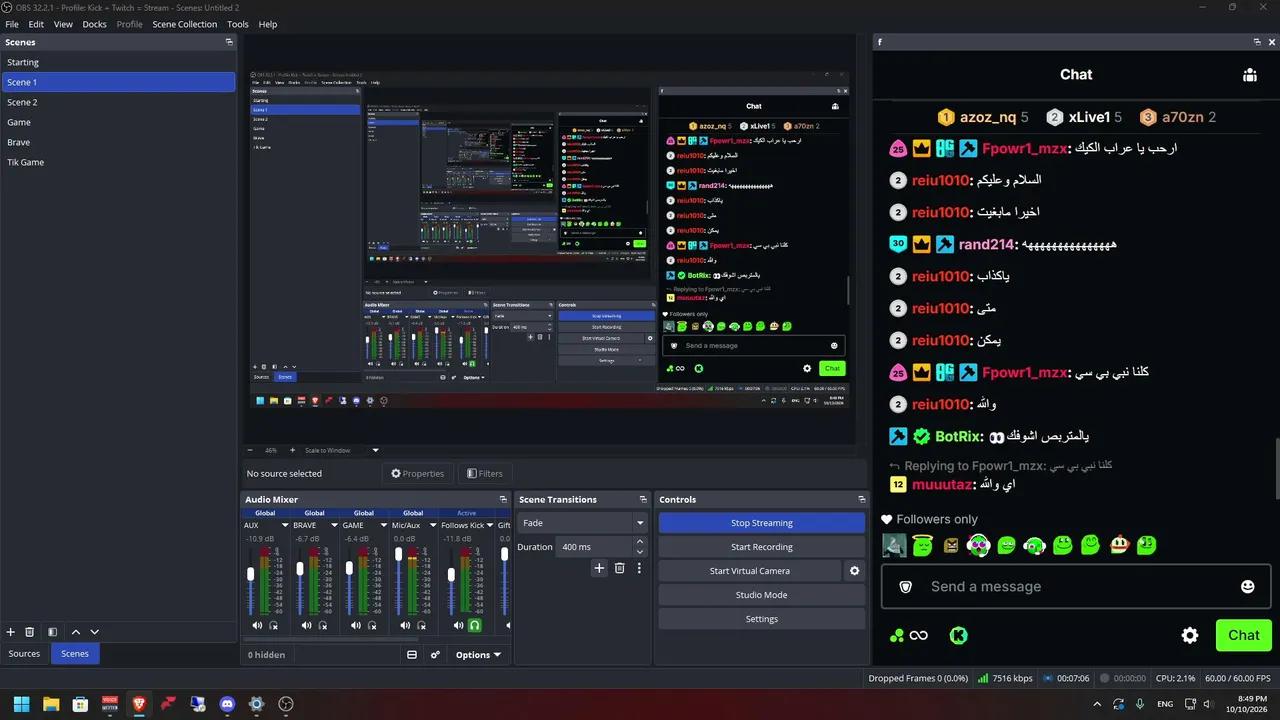The height and width of the screenshot is (720, 1280).
Task: Click the green Chat send button
Action: tap(1244, 635)
